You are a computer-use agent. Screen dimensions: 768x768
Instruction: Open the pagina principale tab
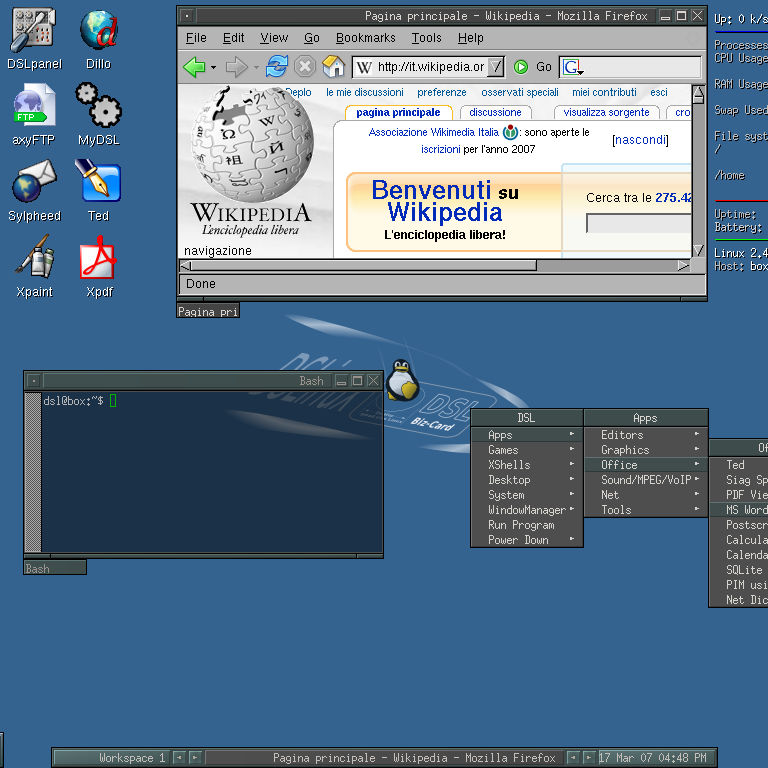tap(398, 112)
